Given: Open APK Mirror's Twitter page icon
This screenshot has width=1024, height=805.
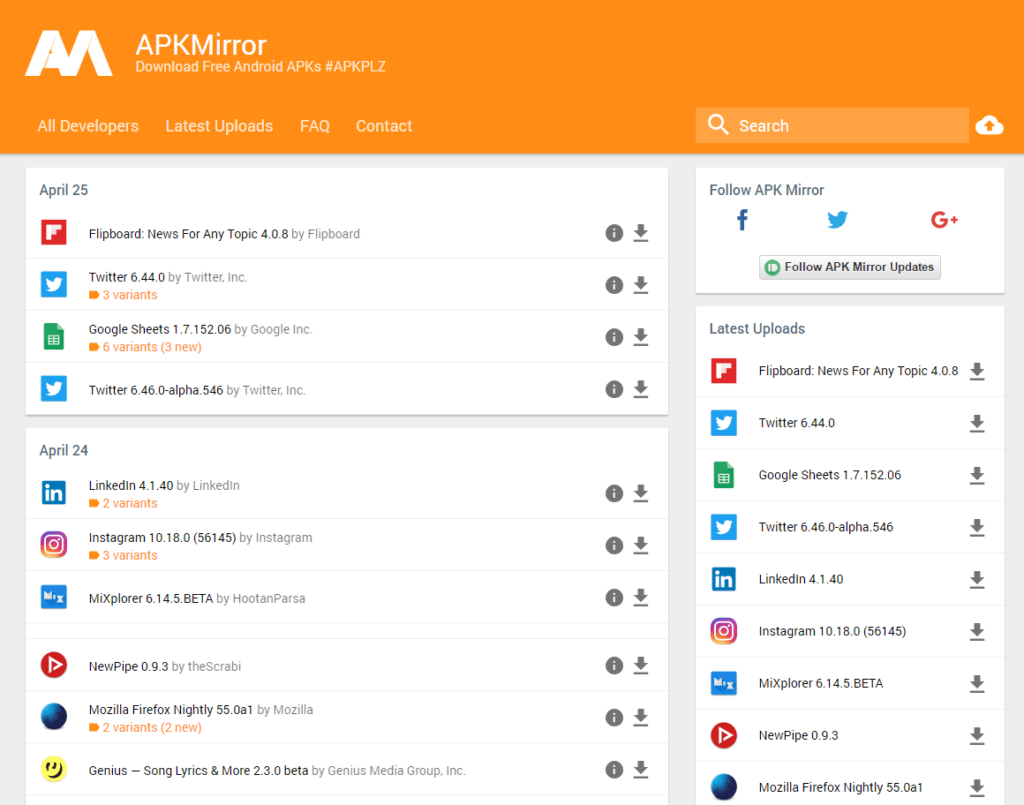Looking at the screenshot, I should coord(837,220).
